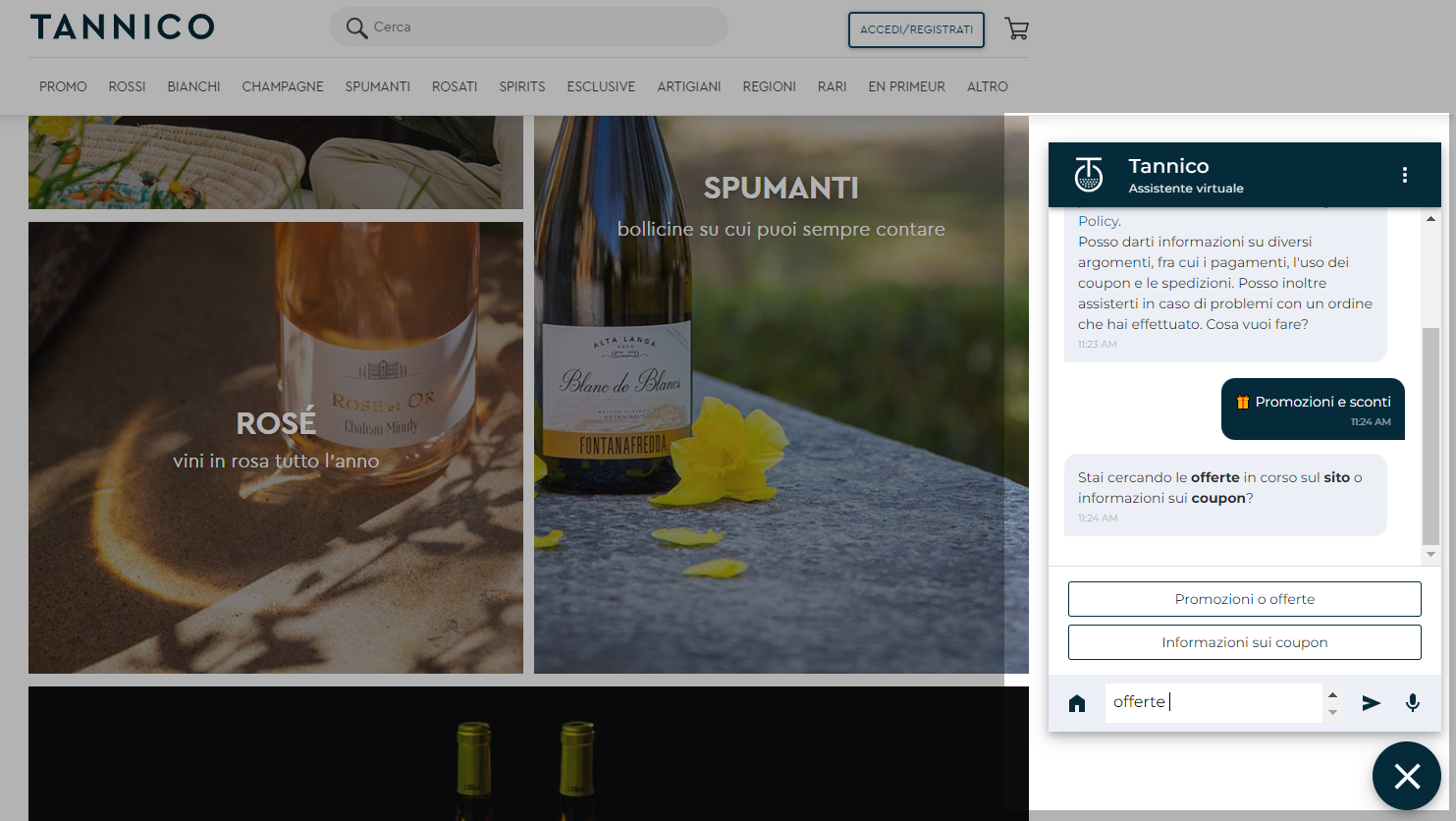Choose Informazioni sui coupon quick reply
Viewport: 1456px width, 821px height.
click(1245, 642)
